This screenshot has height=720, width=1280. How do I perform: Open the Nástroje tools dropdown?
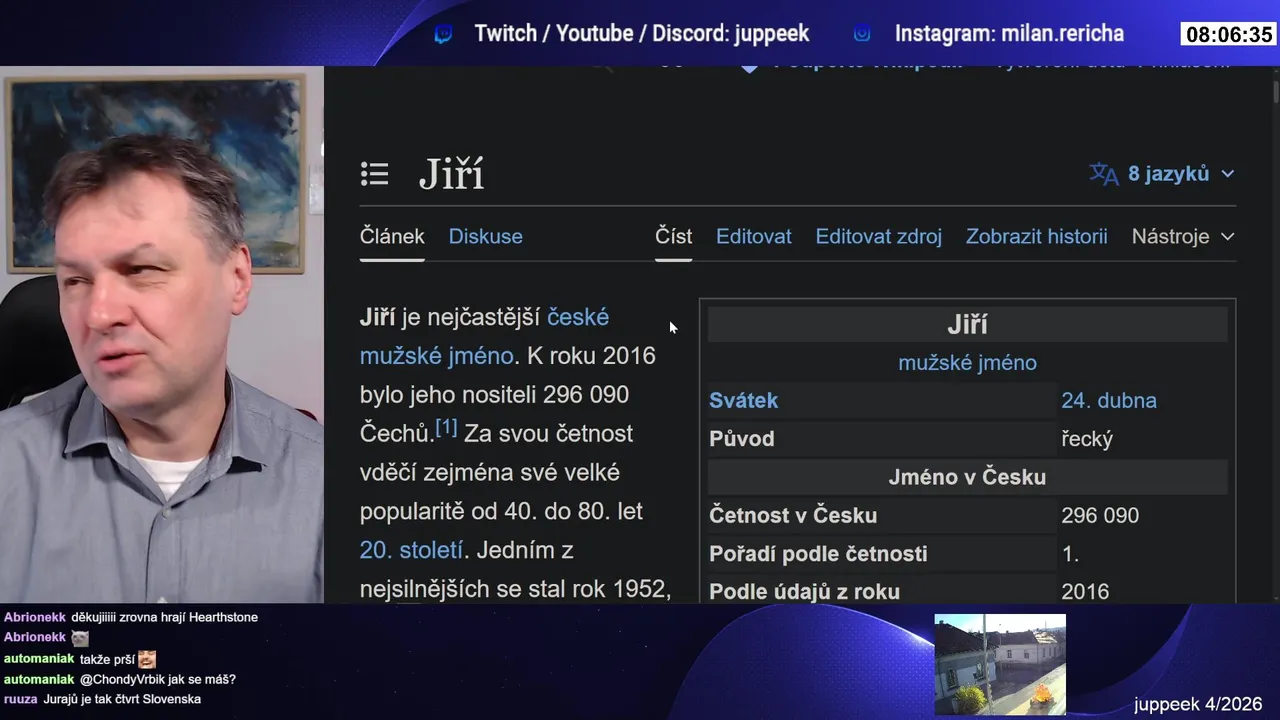click(1183, 237)
